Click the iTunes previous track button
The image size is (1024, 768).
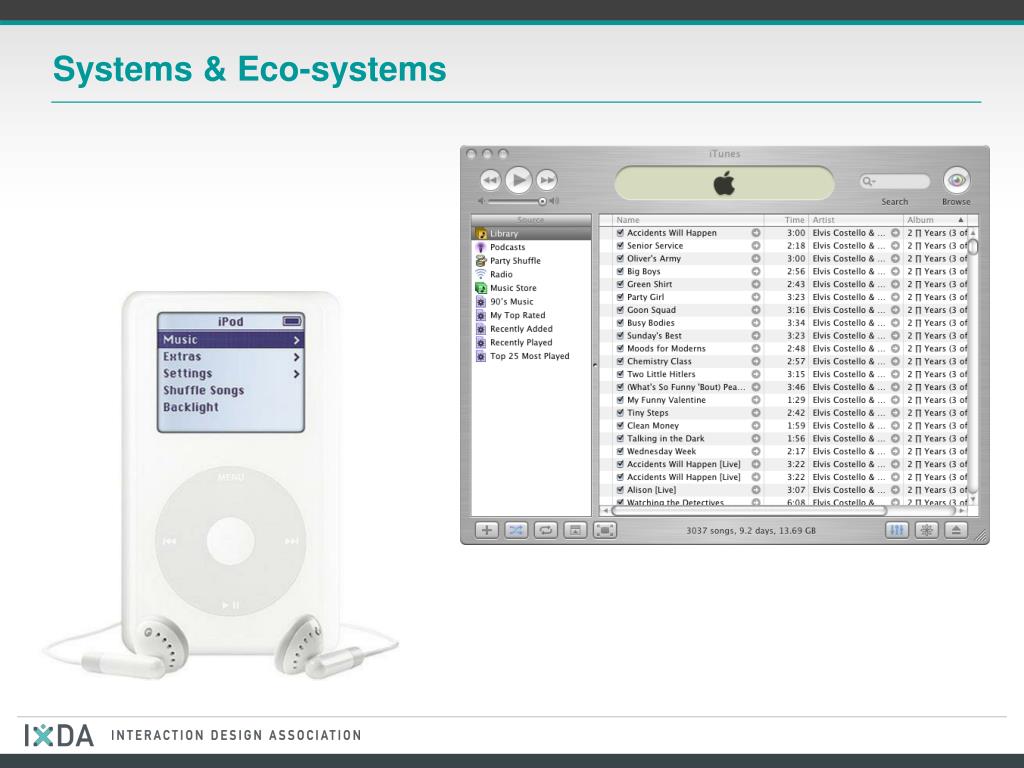pyautogui.click(x=490, y=180)
